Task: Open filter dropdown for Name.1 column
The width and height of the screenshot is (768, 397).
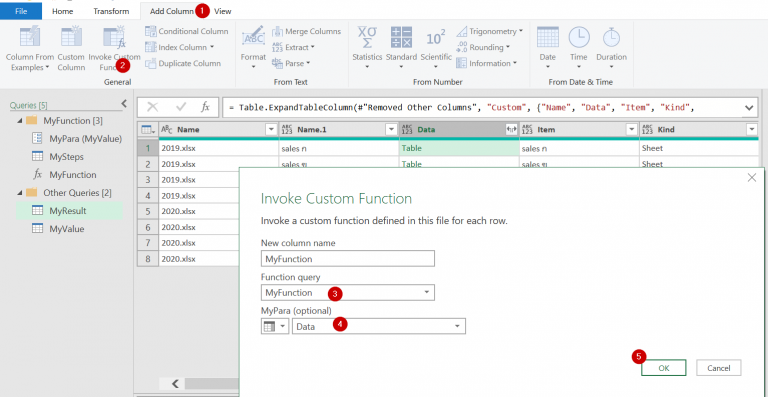Action: tap(391, 130)
